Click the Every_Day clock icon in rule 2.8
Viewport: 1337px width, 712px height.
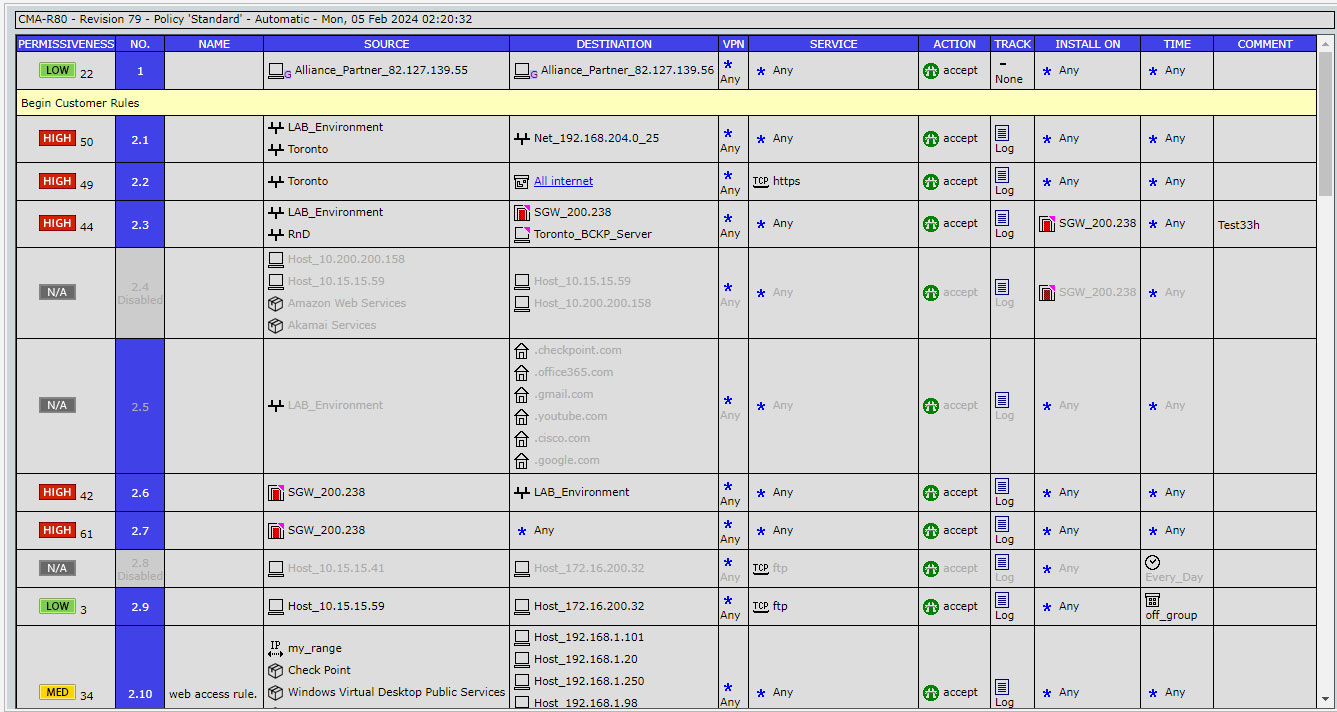click(1153, 562)
